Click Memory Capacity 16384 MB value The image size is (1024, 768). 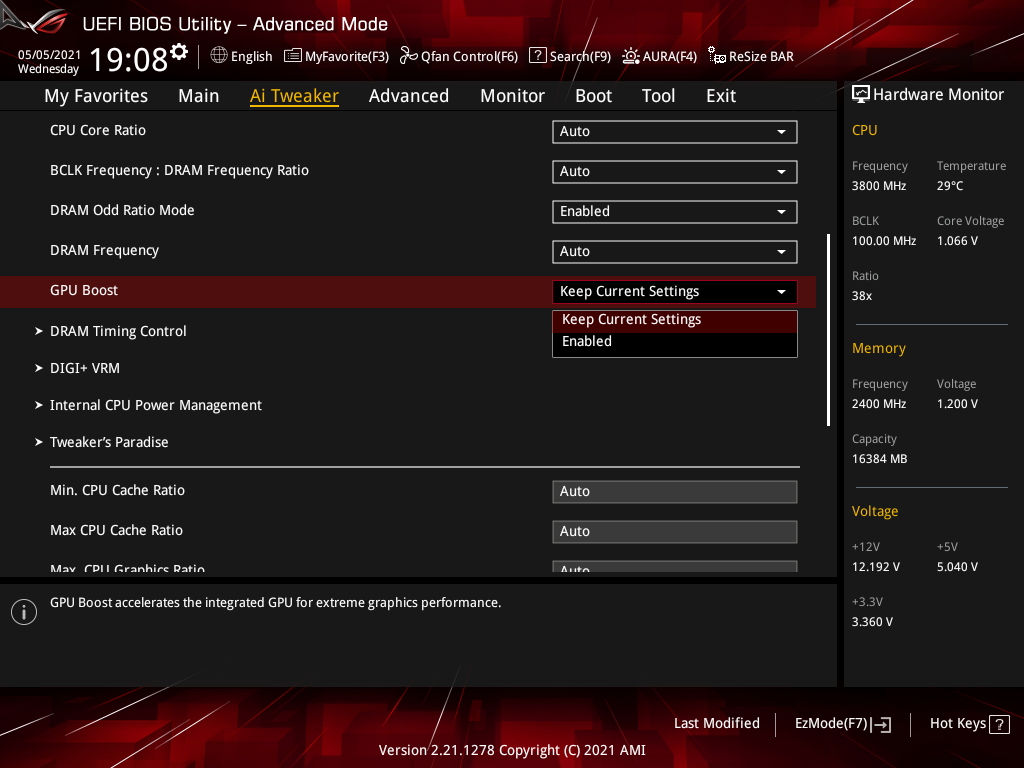(879, 459)
